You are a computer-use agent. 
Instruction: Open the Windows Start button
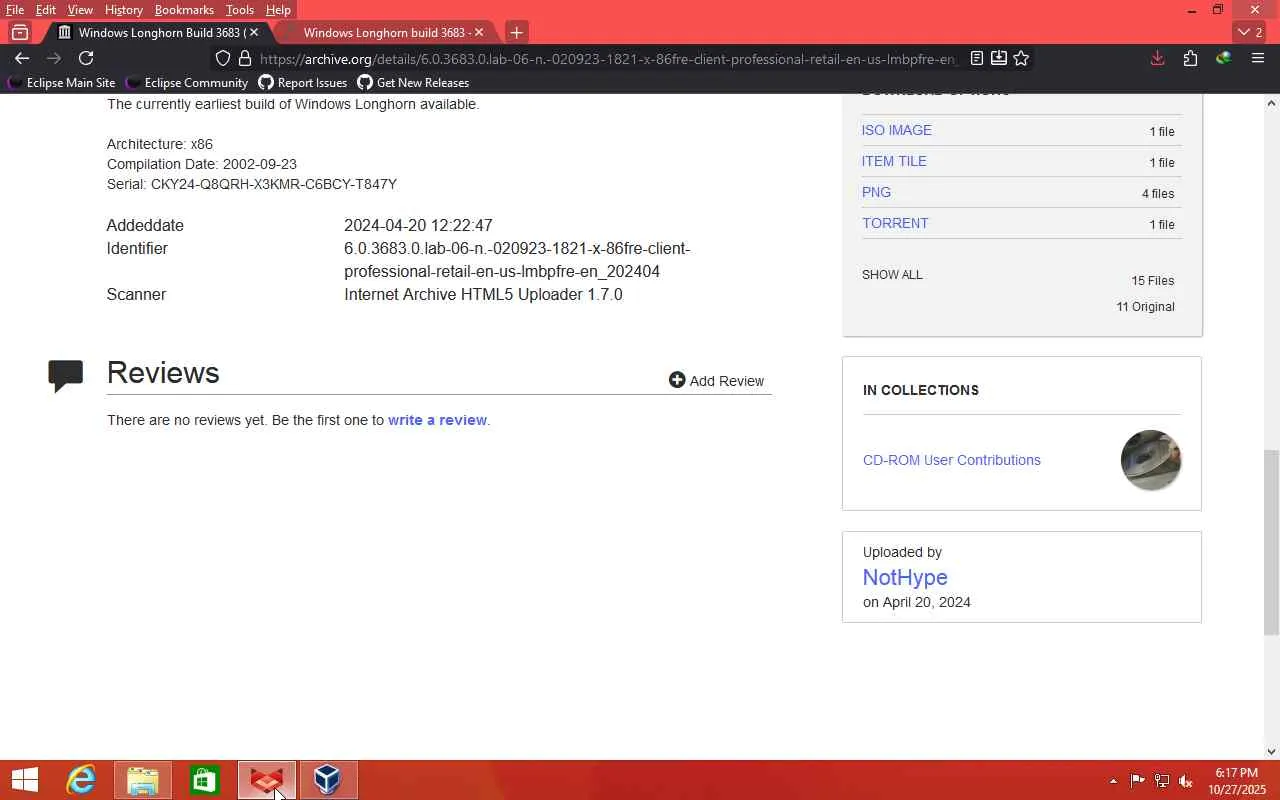click(24, 780)
